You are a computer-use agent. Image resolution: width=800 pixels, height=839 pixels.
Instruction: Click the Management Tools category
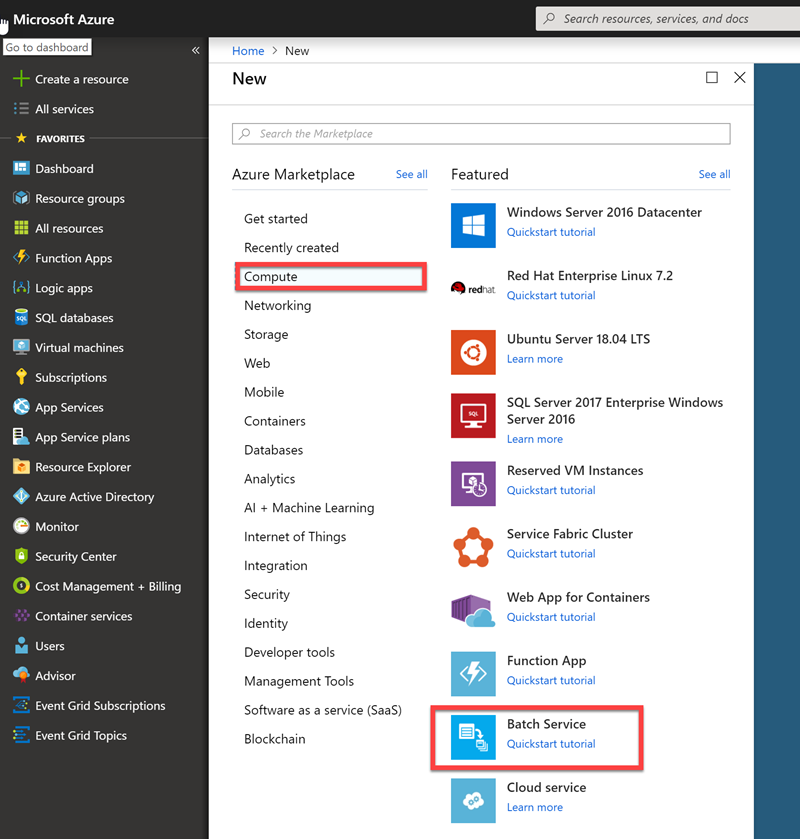pos(299,681)
